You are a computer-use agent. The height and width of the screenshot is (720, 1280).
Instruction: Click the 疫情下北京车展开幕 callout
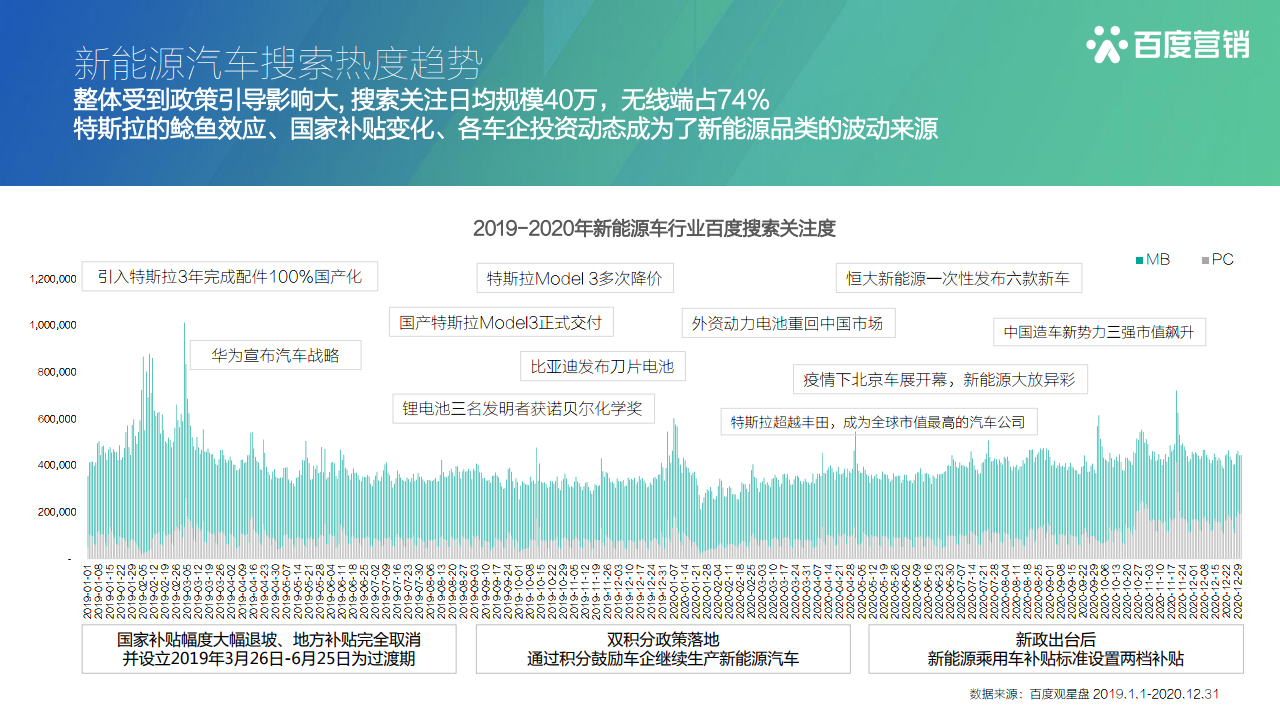click(x=940, y=379)
